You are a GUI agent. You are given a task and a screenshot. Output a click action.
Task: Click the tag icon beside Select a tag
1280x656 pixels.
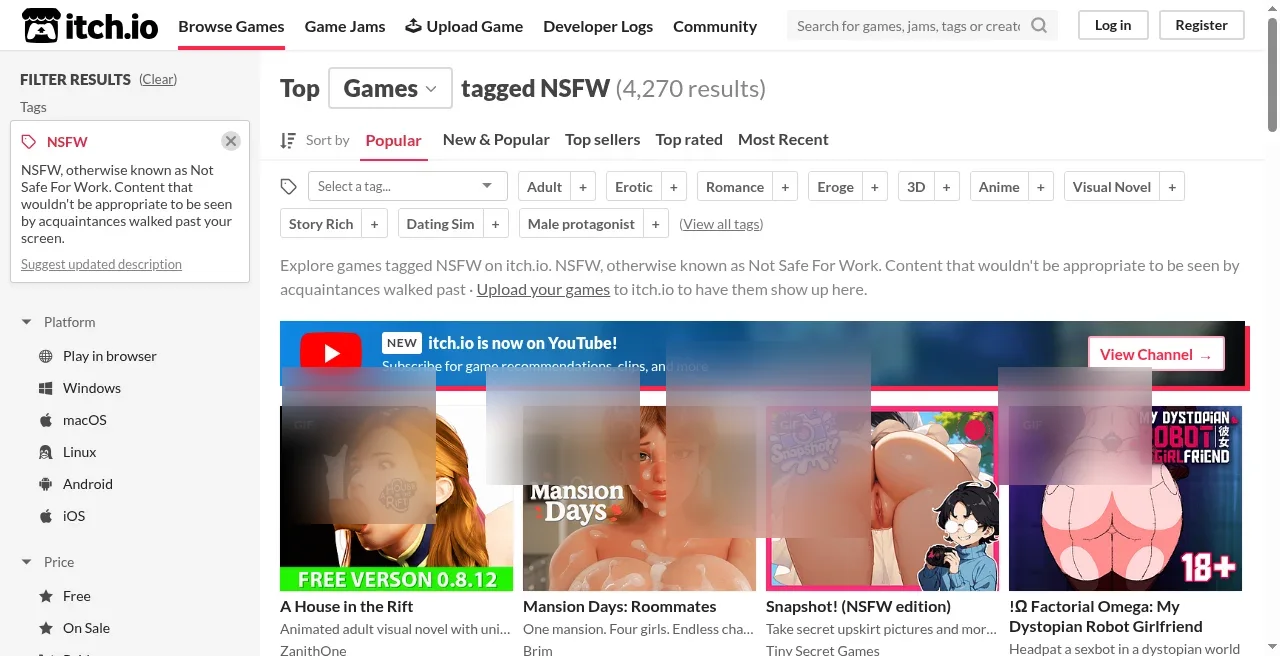289,187
